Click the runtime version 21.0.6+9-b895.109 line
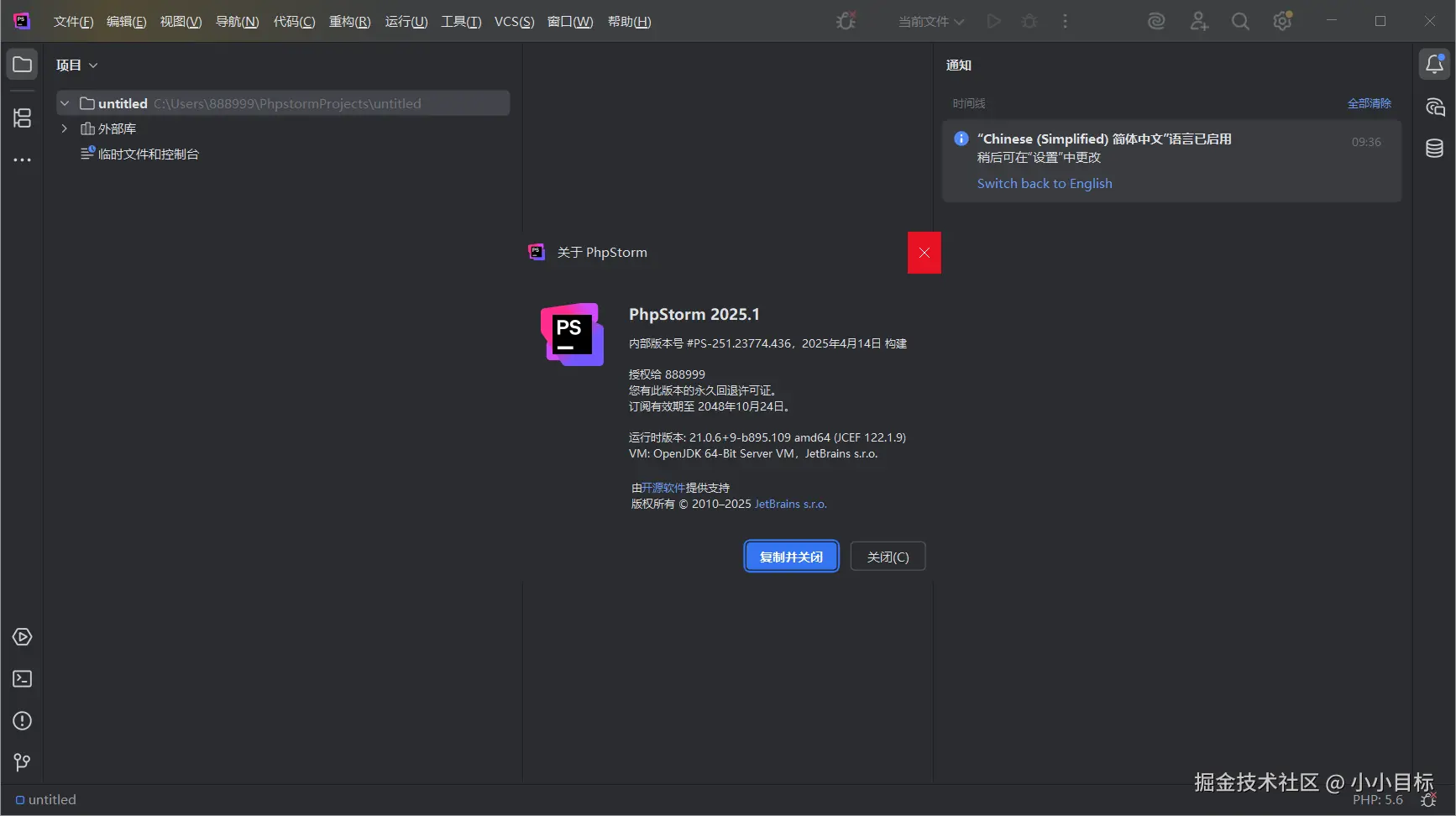Screen dimensions: 1456x816 pos(767,437)
